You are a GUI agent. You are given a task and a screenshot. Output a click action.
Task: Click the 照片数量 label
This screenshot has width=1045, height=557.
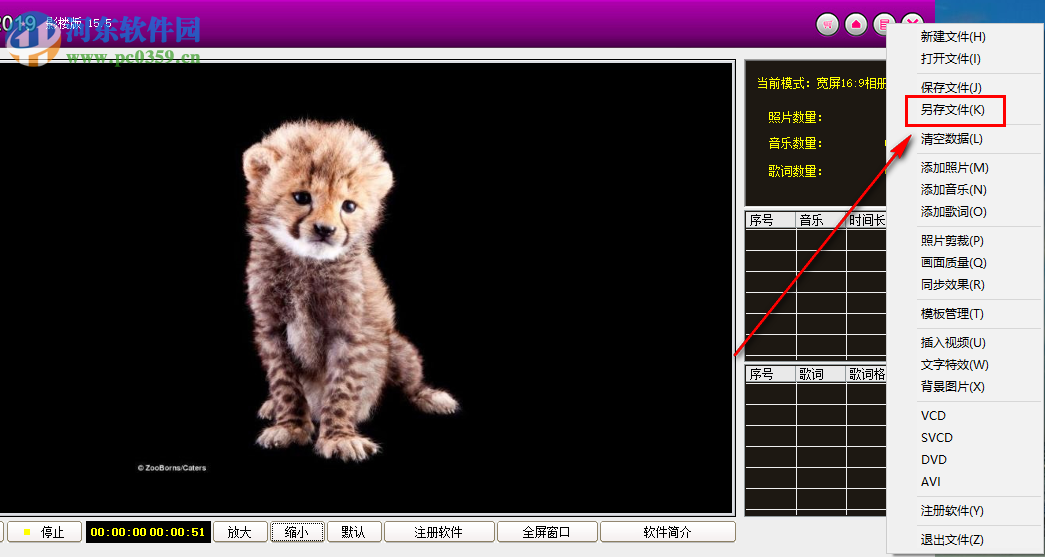click(795, 118)
